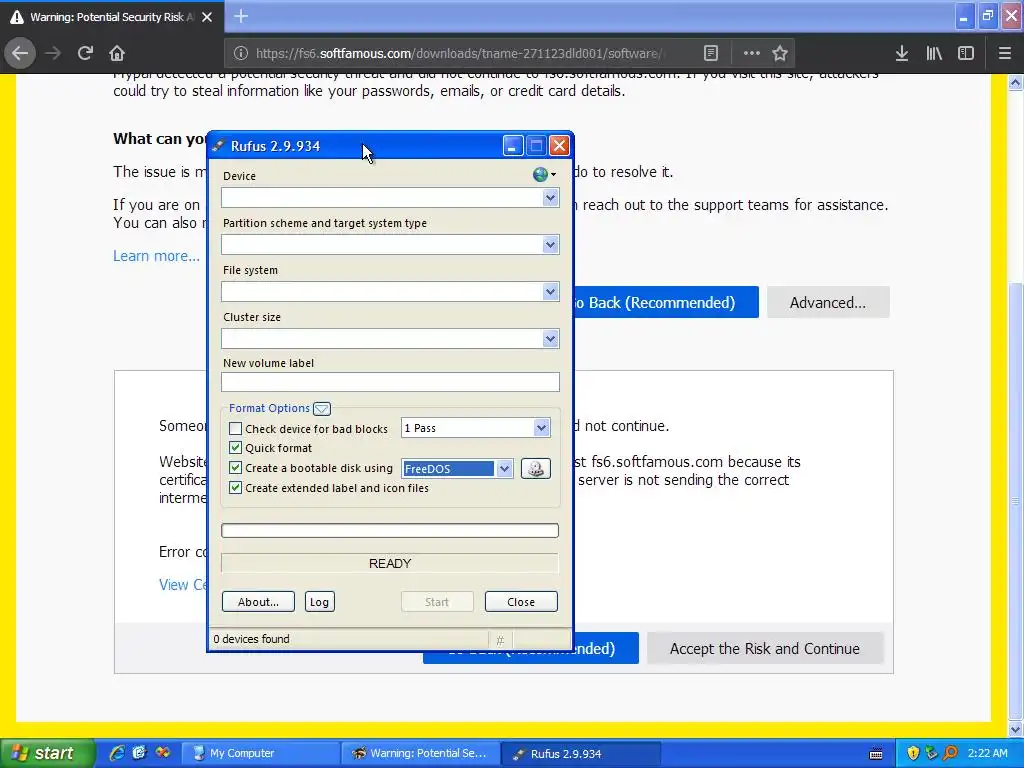This screenshot has width=1024, height=768.
Task: Close the Warning tab in Firefox
Action: [x=207, y=17]
